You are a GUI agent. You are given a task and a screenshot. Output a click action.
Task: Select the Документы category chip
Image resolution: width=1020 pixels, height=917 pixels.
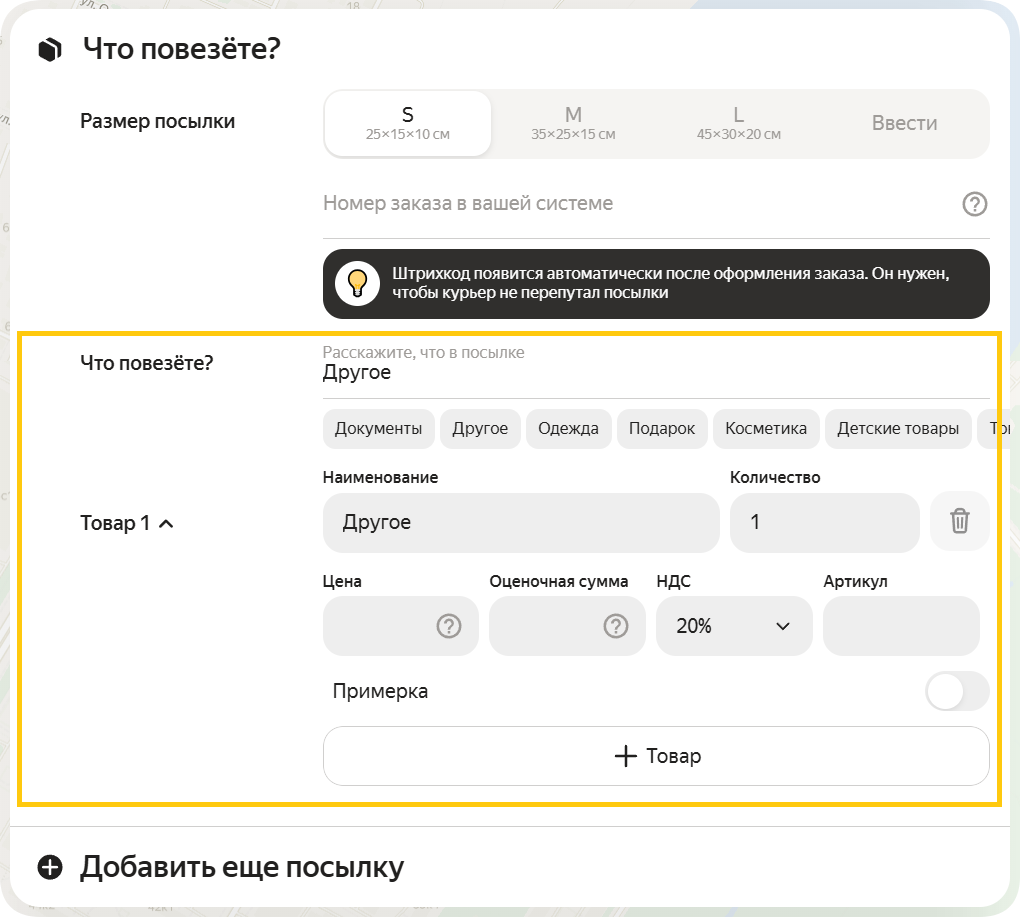378,428
